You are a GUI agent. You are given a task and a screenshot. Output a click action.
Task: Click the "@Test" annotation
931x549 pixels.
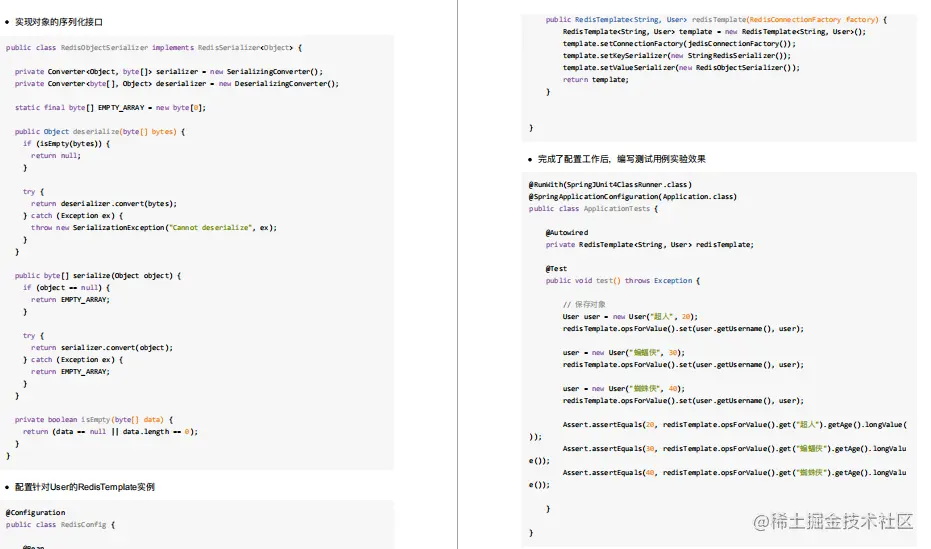click(556, 269)
